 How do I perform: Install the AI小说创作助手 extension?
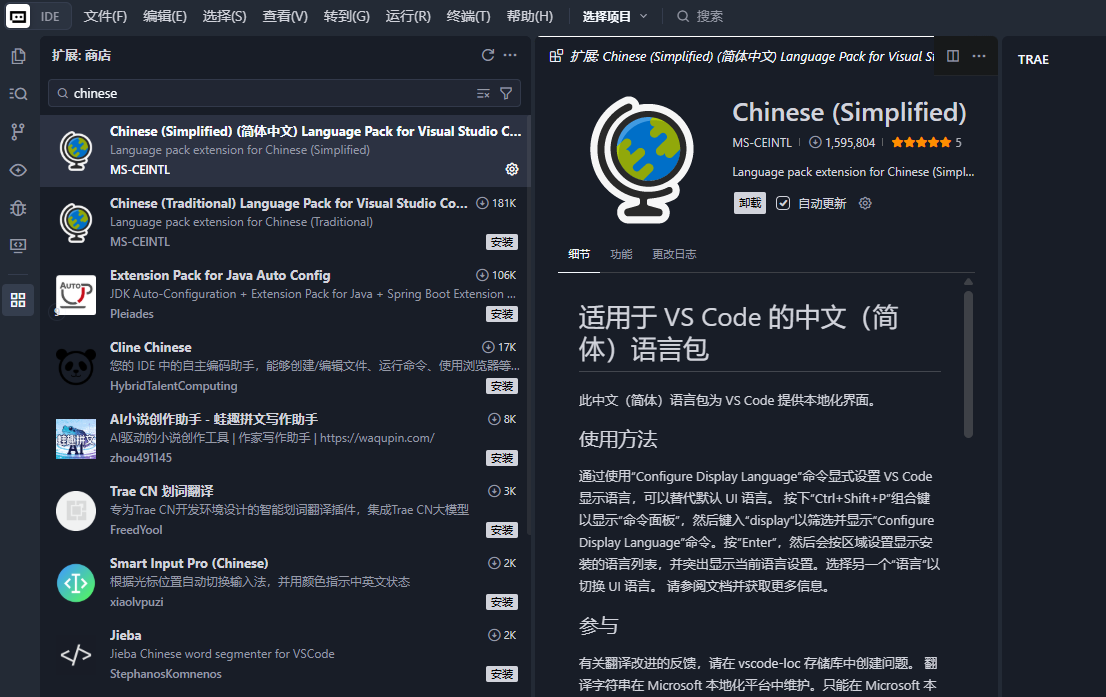tap(502, 458)
